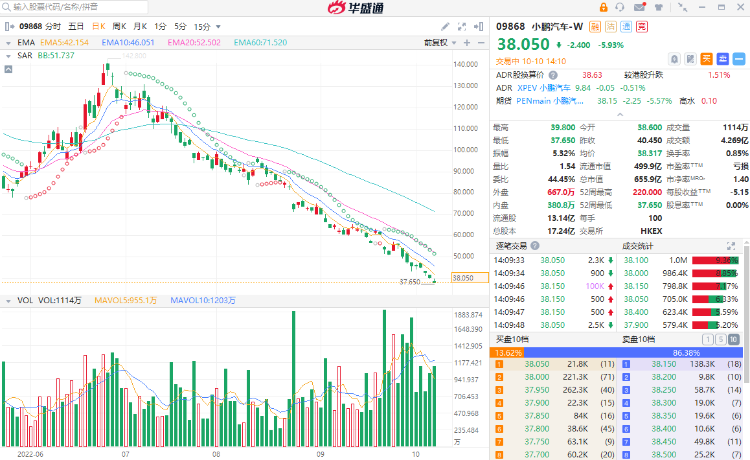This screenshot has width=750, height=460.
Task: Set price alert bell icon
Action: click(674, 59)
